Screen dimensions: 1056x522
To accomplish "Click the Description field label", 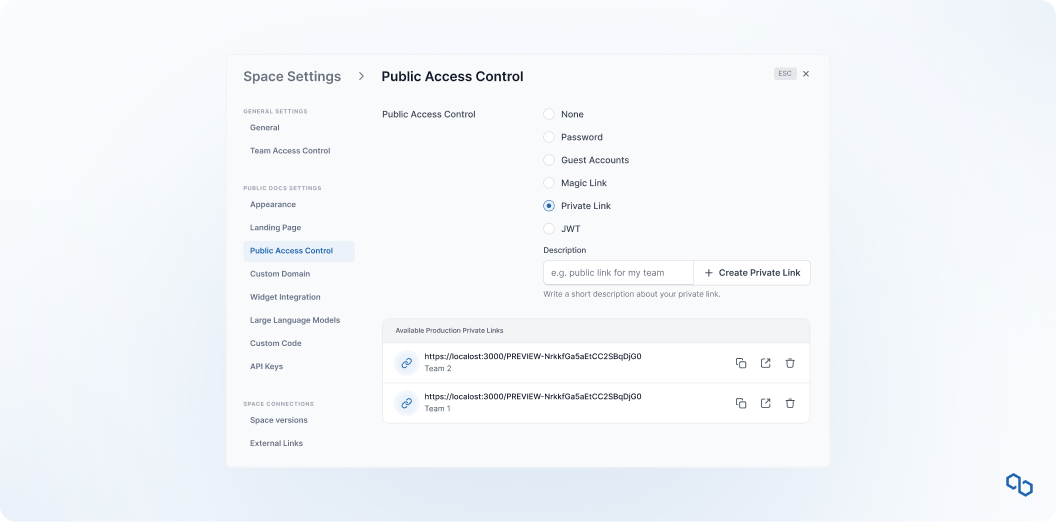I will (564, 251).
